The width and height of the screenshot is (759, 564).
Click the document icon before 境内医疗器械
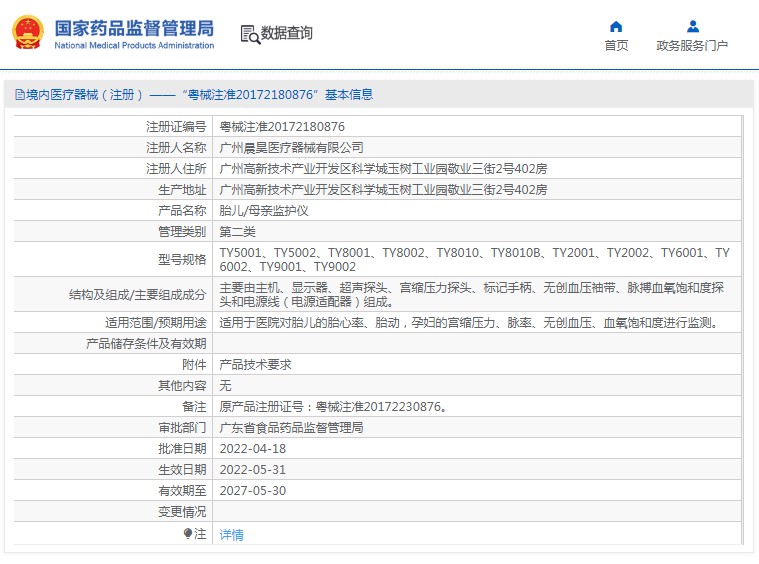pyautogui.click(x=19, y=94)
